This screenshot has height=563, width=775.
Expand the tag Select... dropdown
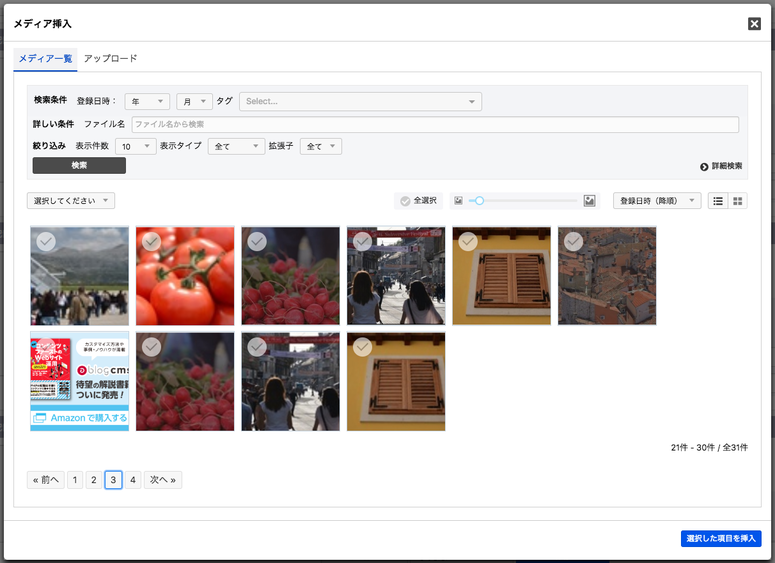(360, 101)
